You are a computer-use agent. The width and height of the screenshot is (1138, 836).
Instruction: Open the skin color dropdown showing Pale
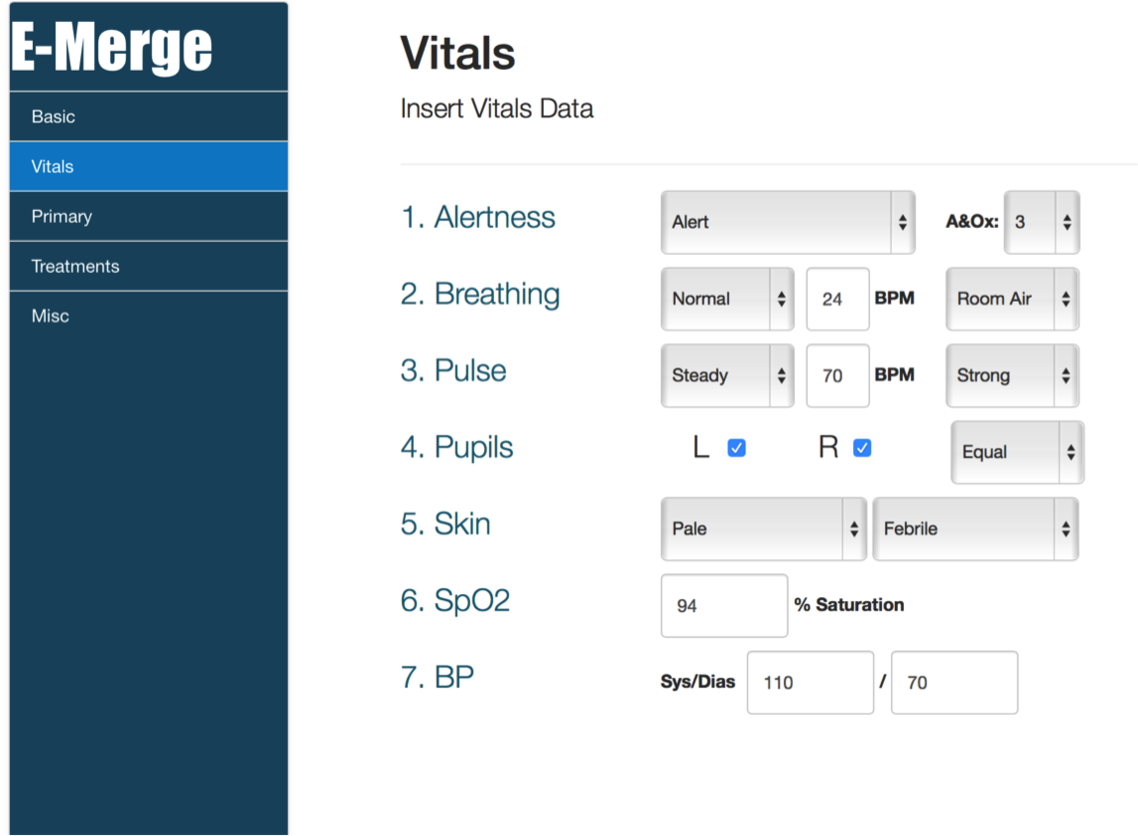pos(764,528)
